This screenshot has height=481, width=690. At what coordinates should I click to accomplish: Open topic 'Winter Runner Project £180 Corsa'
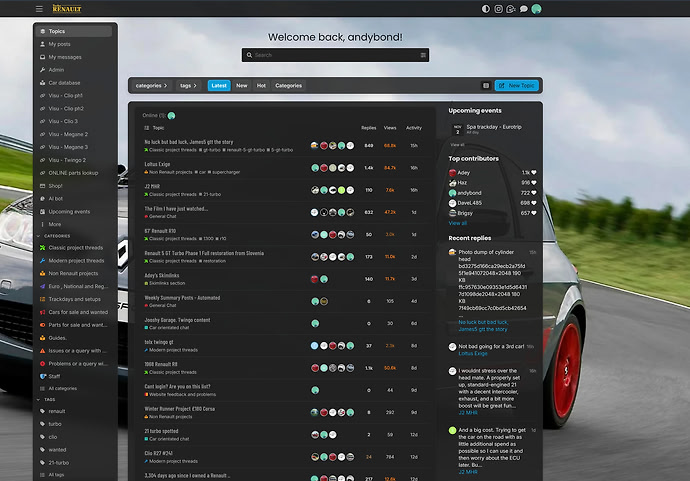pos(180,409)
